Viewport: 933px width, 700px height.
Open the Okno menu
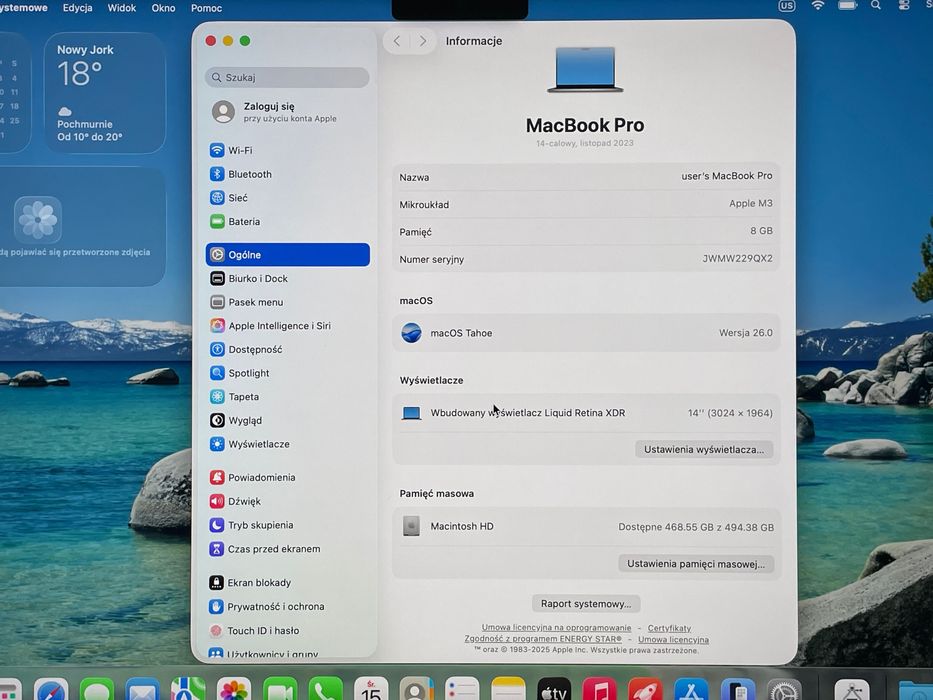(x=164, y=8)
